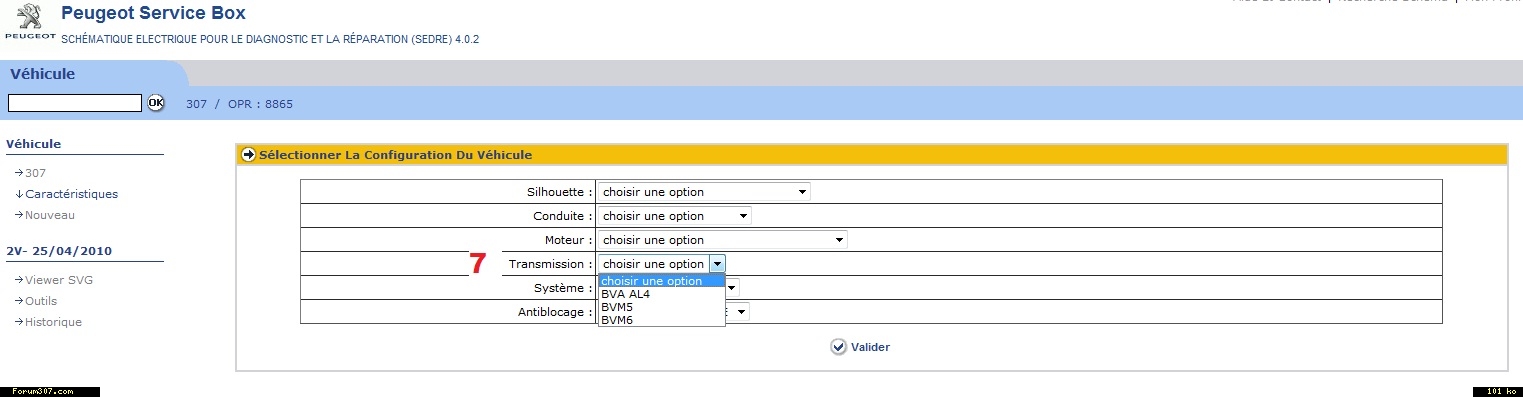Click the arrow icon next to 307
Image resolution: width=1523 pixels, height=397 pixels.
click(x=19, y=173)
